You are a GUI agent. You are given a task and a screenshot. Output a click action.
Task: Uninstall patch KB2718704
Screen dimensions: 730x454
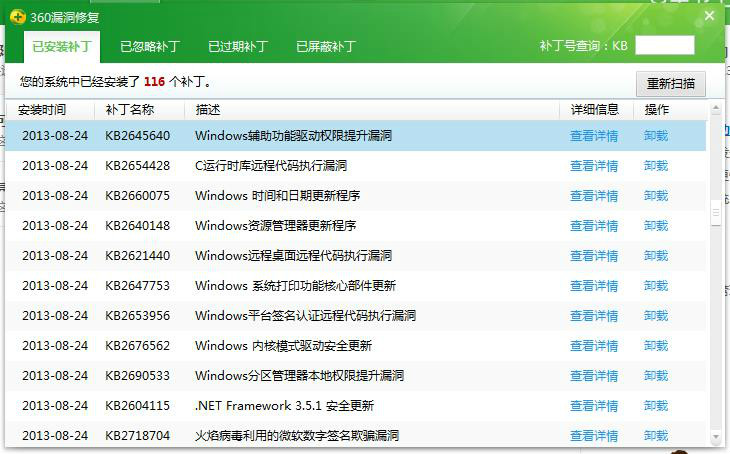pyautogui.click(x=656, y=436)
